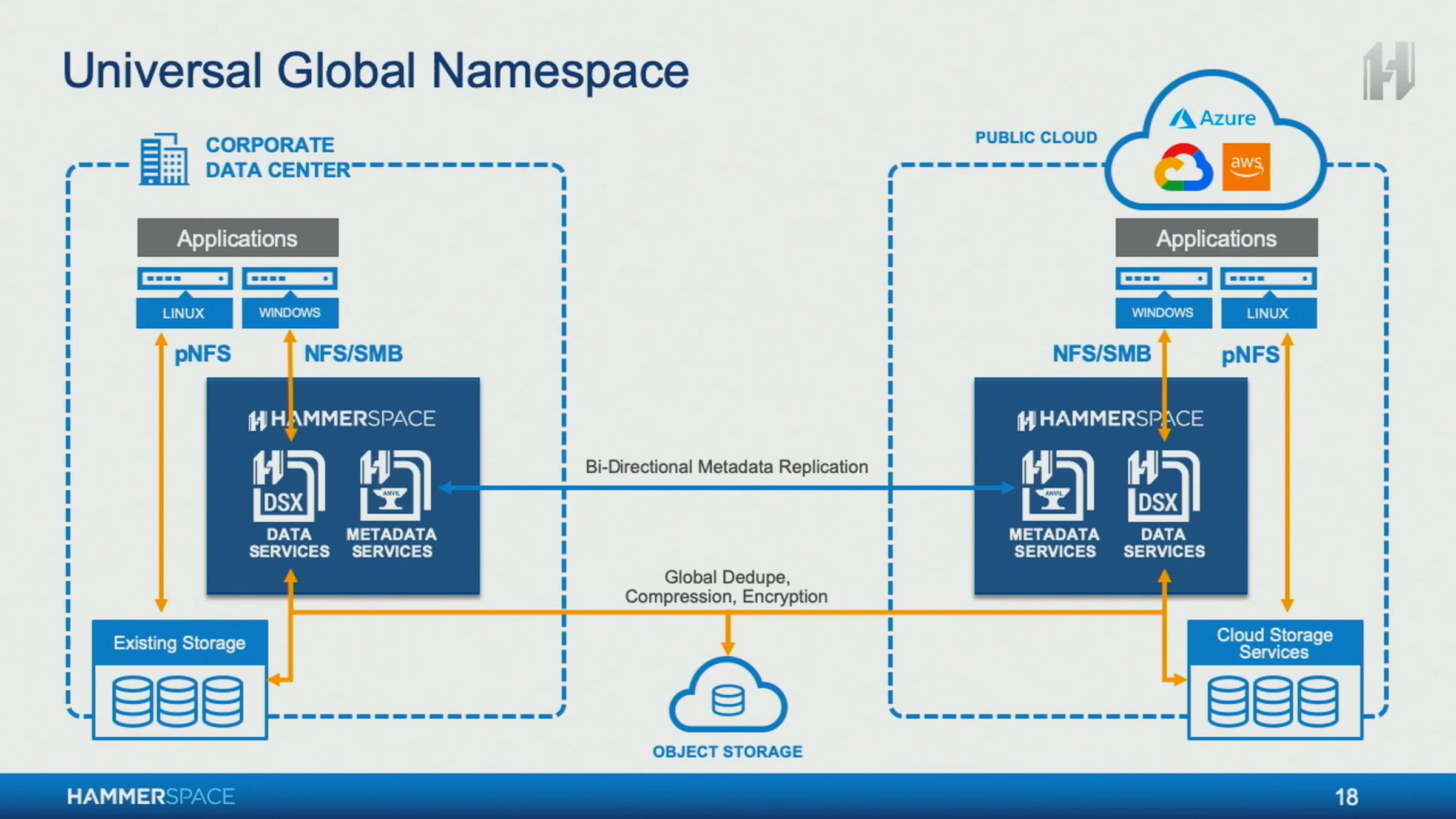Click the Hammerspace H logo top right

1389,71
